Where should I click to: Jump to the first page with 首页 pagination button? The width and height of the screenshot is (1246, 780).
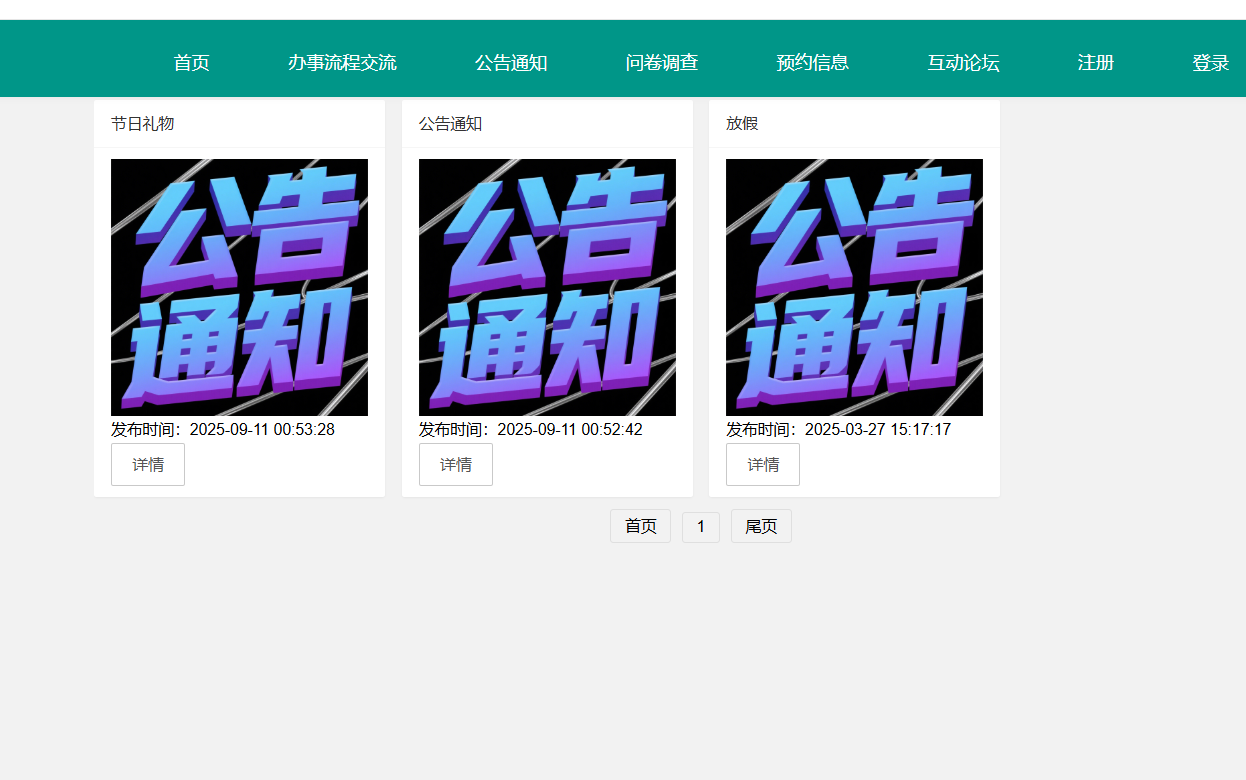[640, 526]
